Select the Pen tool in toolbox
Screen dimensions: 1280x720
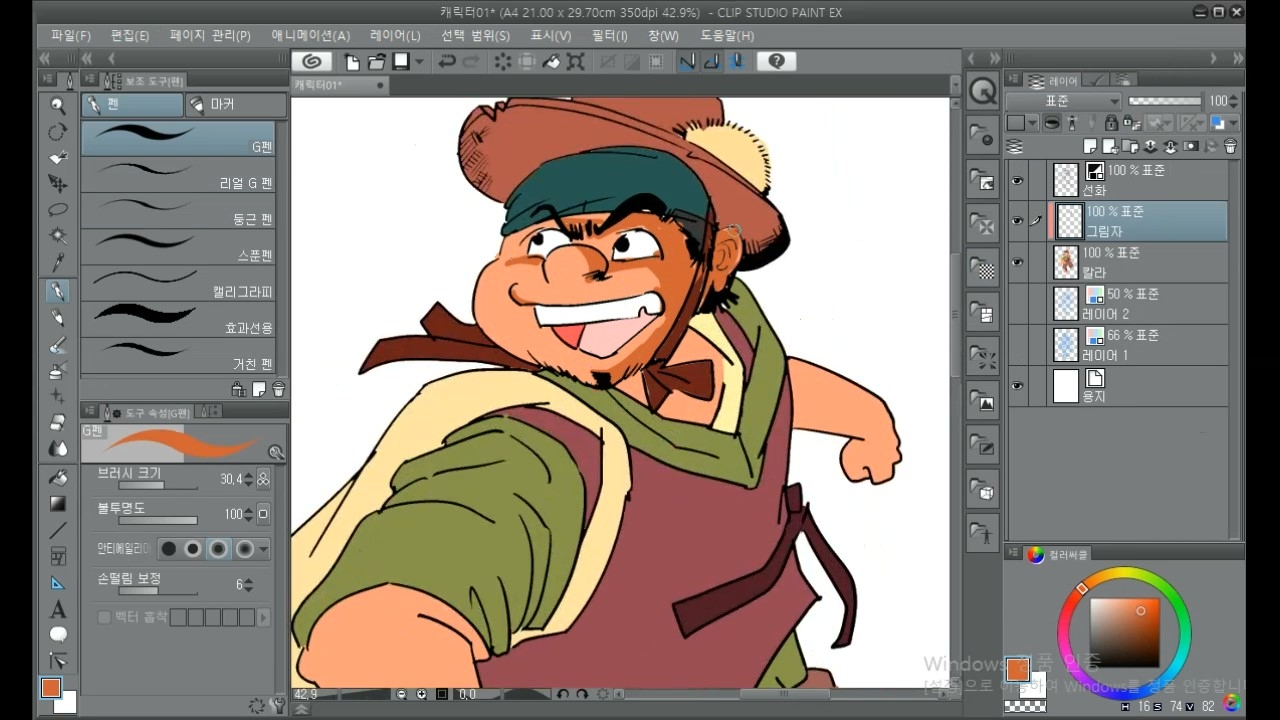point(58,291)
